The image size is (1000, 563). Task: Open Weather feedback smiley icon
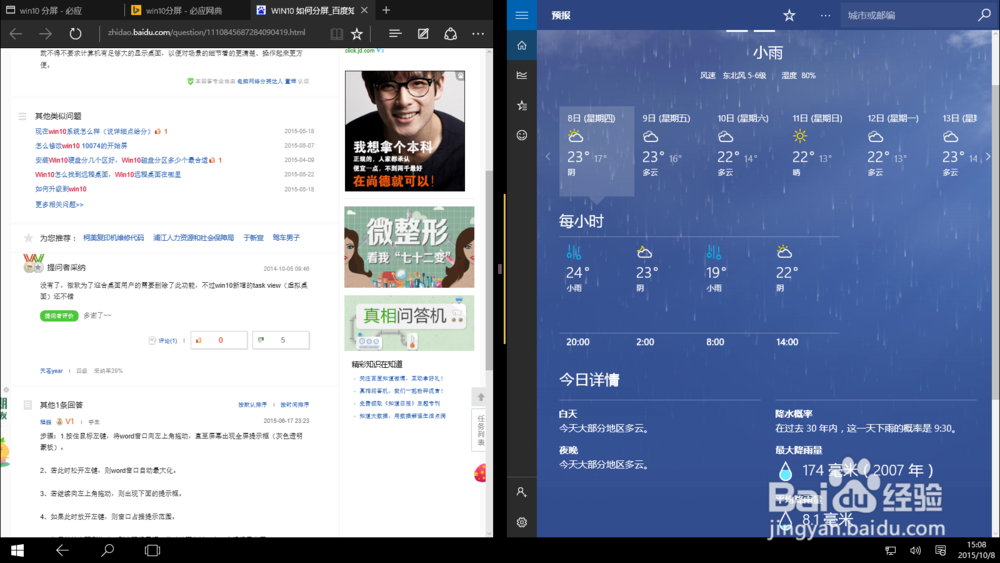522,135
